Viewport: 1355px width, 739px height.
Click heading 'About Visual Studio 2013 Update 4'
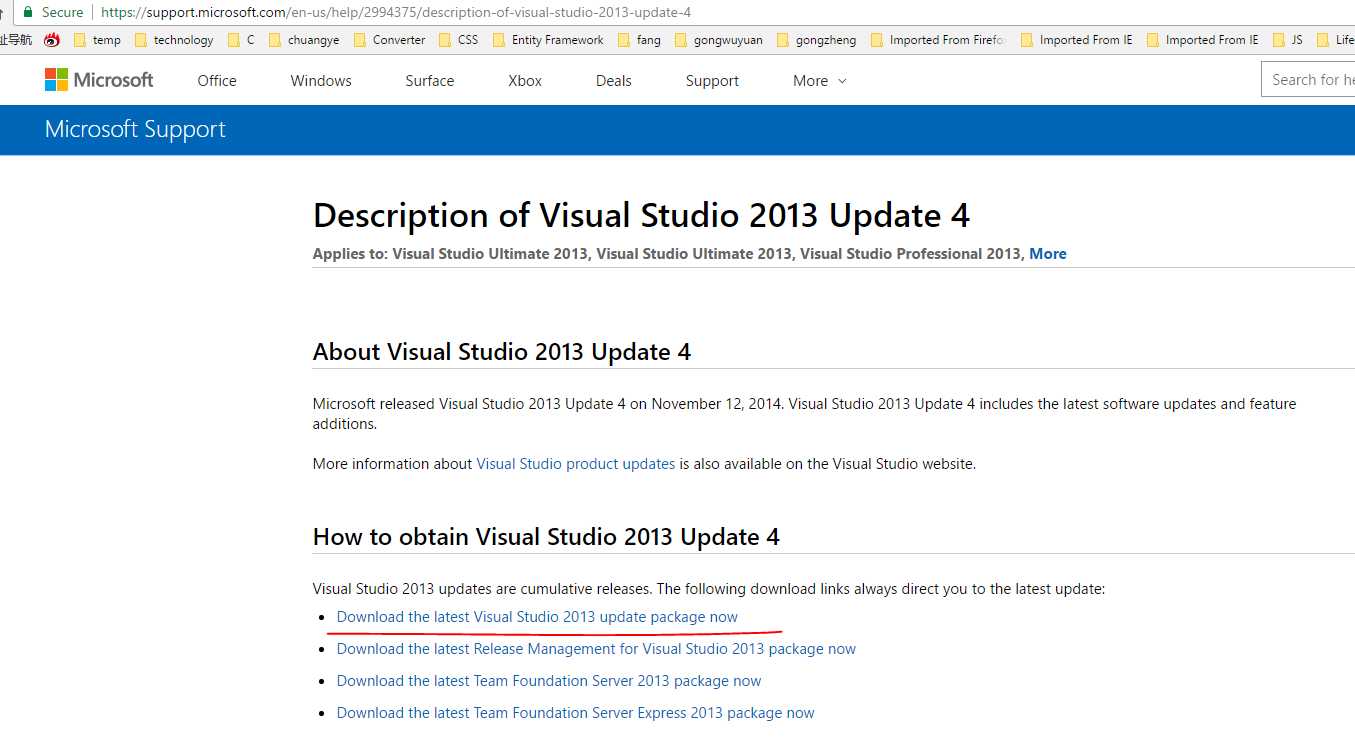(x=502, y=352)
